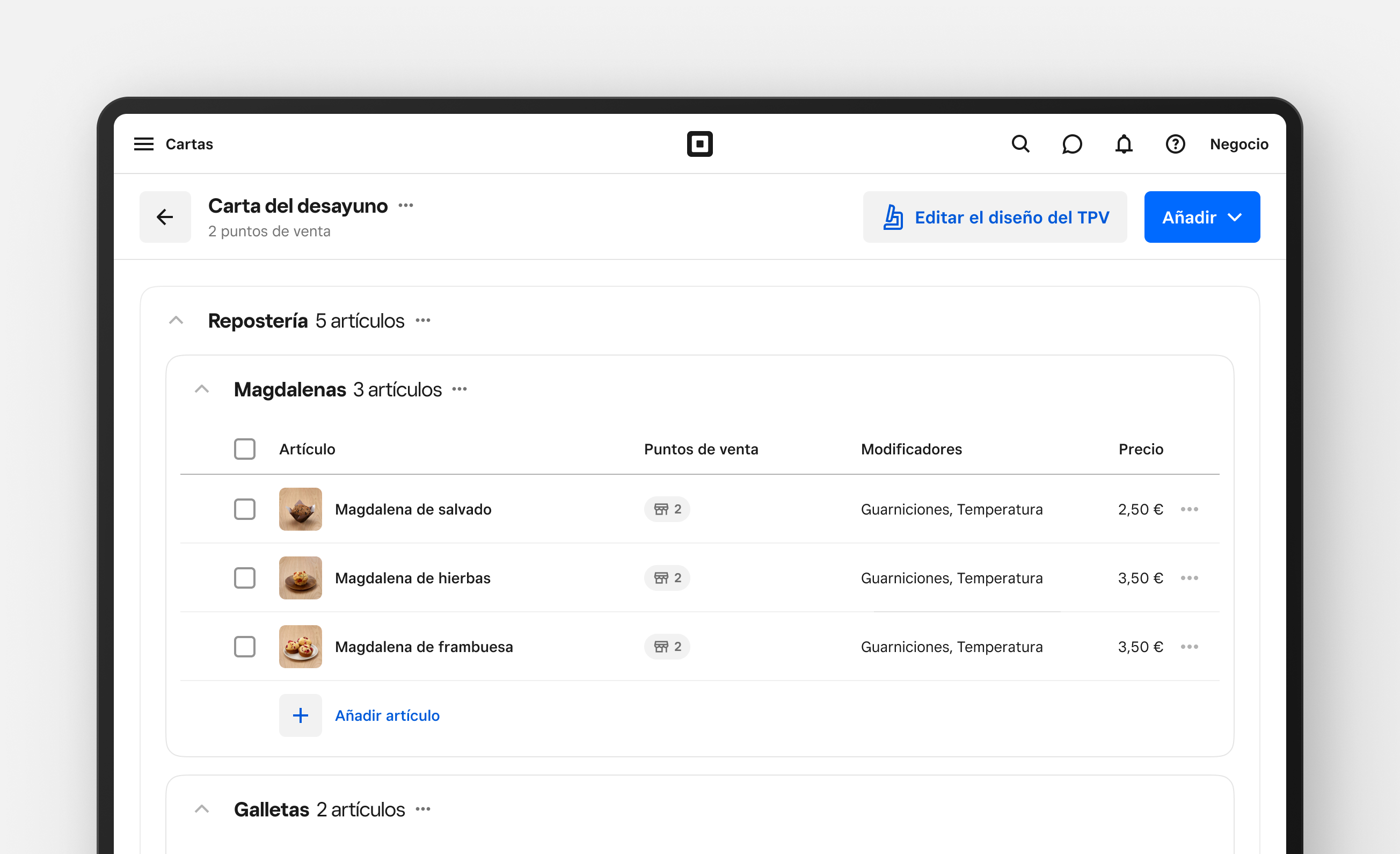Check the Magdalena de frambuesa checkbox
The image size is (1400, 854).
pyautogui.click(x=245, y=647)
